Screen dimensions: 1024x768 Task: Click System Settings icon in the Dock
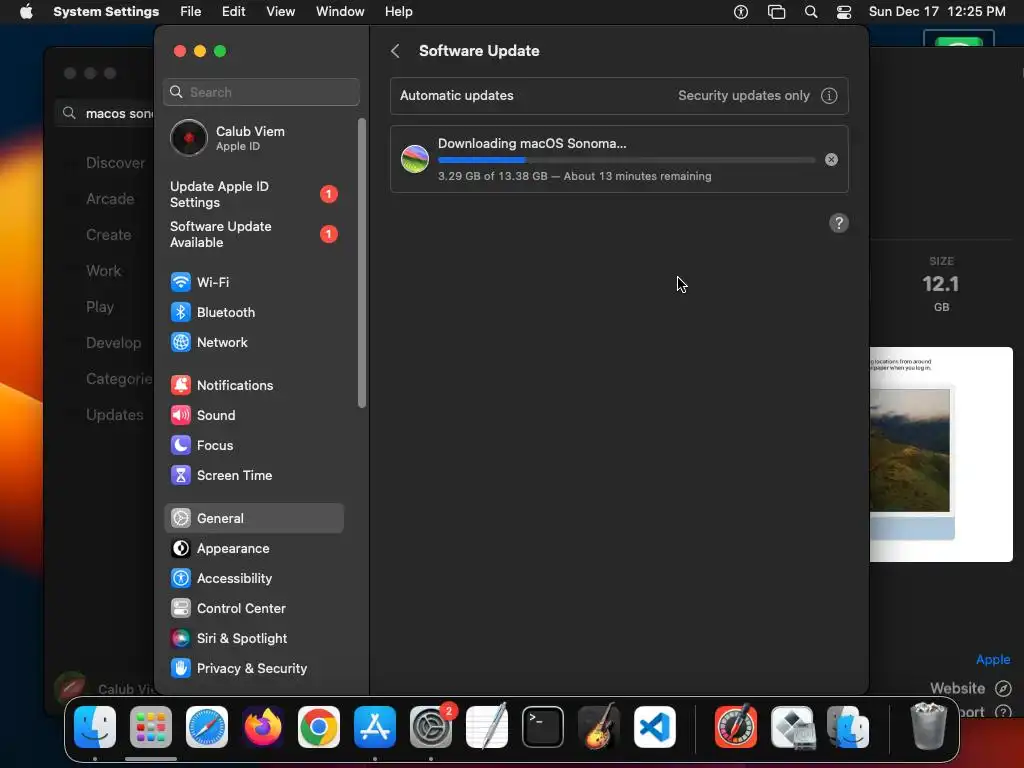tap(431, 727)
